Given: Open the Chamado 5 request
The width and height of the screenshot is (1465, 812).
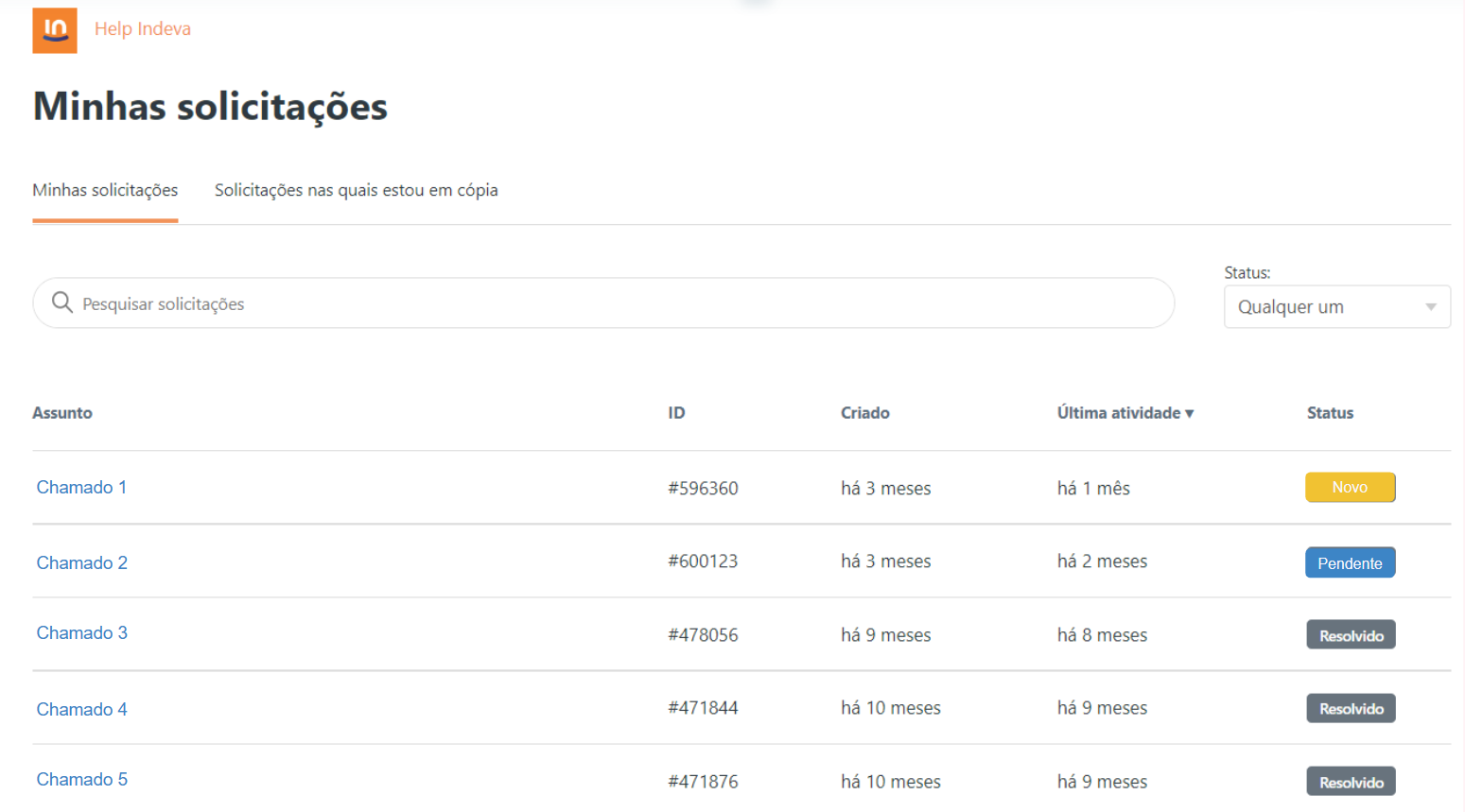Looking at the screenshot, I should point(81,780).
